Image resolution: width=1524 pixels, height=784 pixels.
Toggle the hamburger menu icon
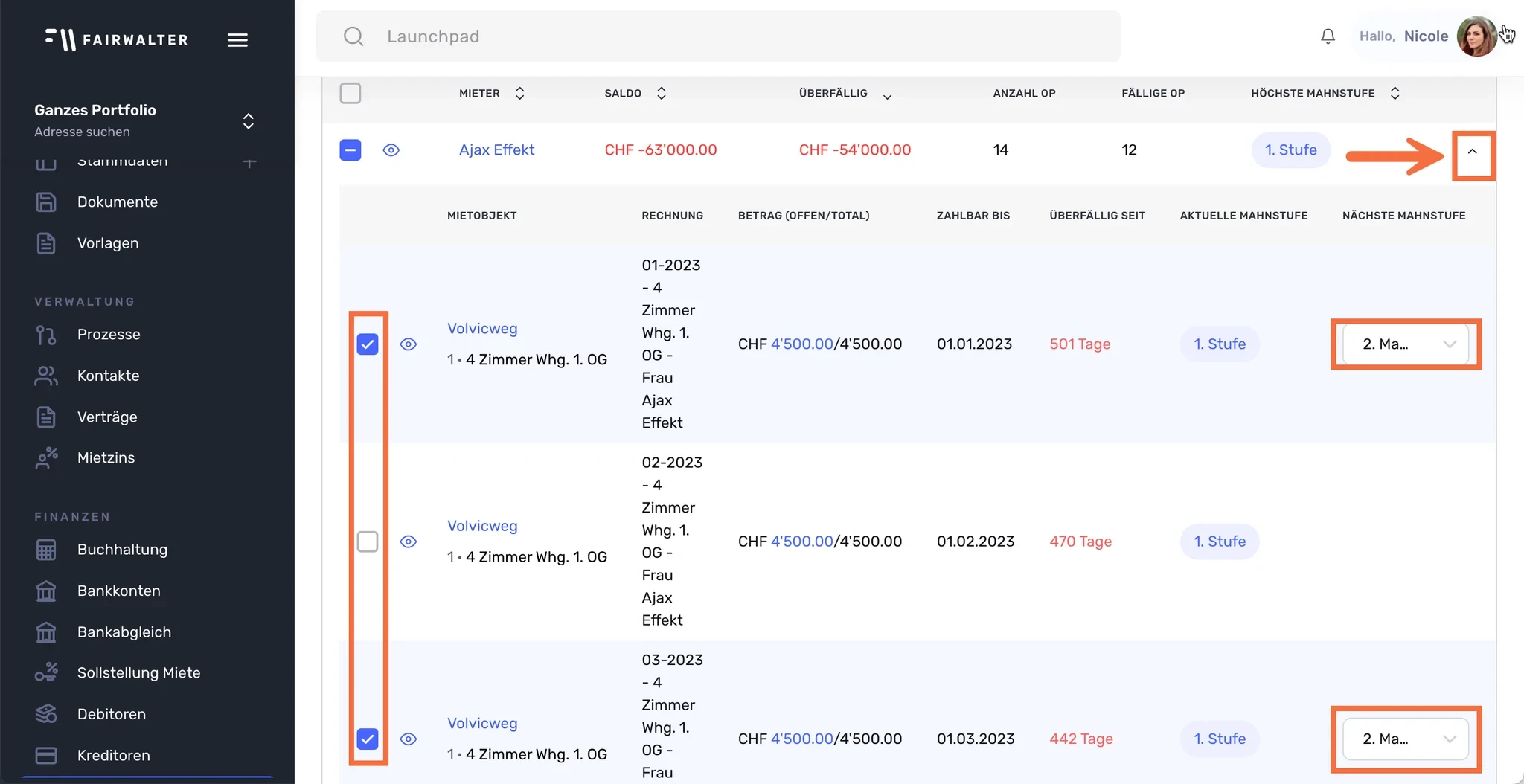tap(237, 40)
